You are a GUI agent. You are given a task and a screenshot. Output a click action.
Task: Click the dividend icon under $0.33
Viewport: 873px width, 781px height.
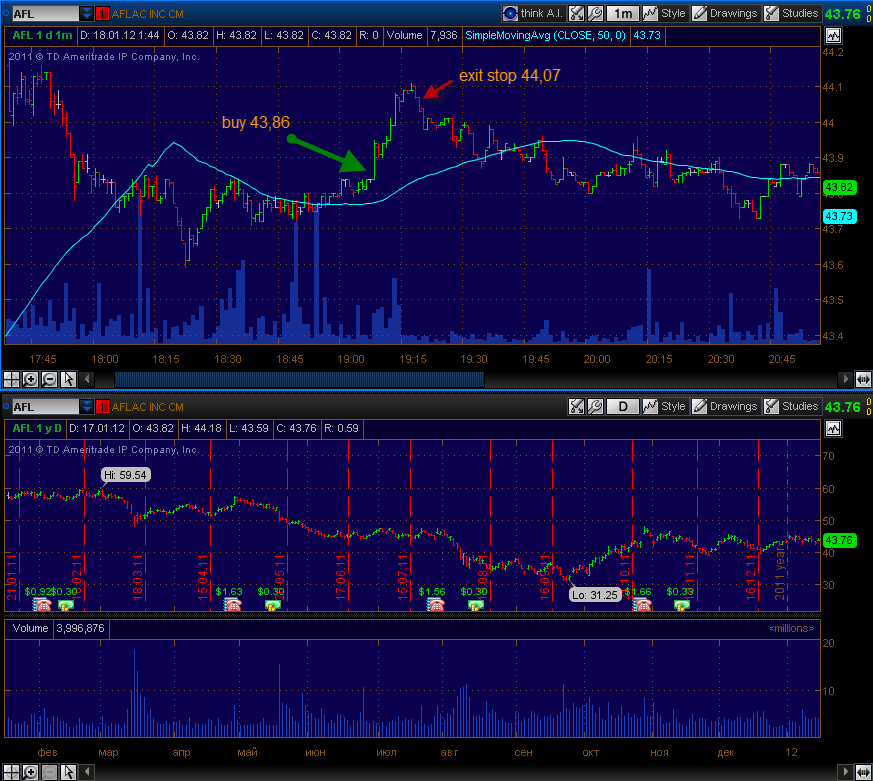point(681,605)
